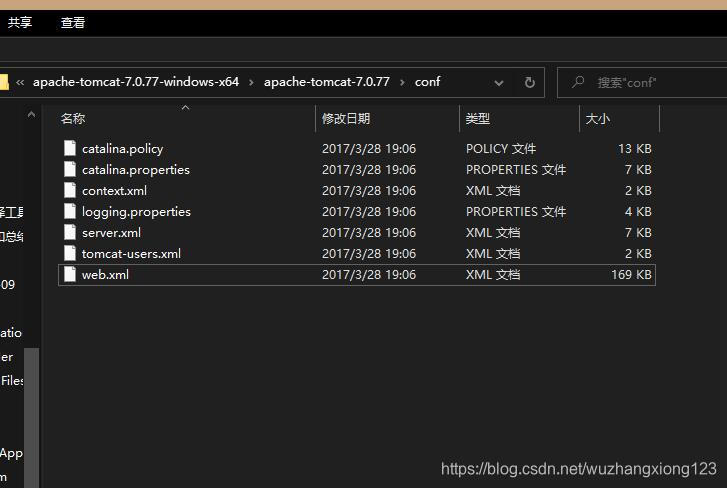
Task: Select the server.xml file name
Action: pos(111,233)
